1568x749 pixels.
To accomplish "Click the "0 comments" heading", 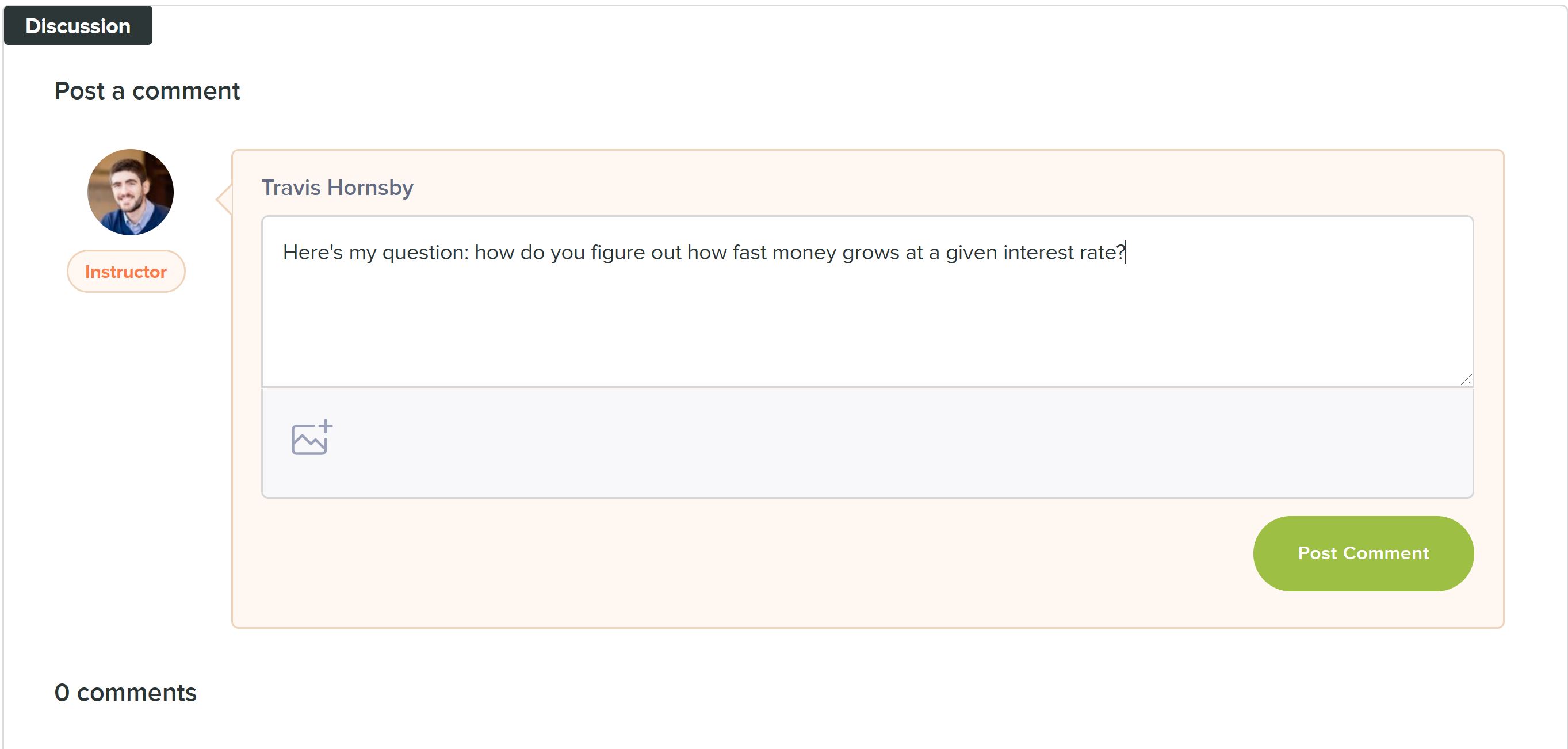I will click(125, 693).
